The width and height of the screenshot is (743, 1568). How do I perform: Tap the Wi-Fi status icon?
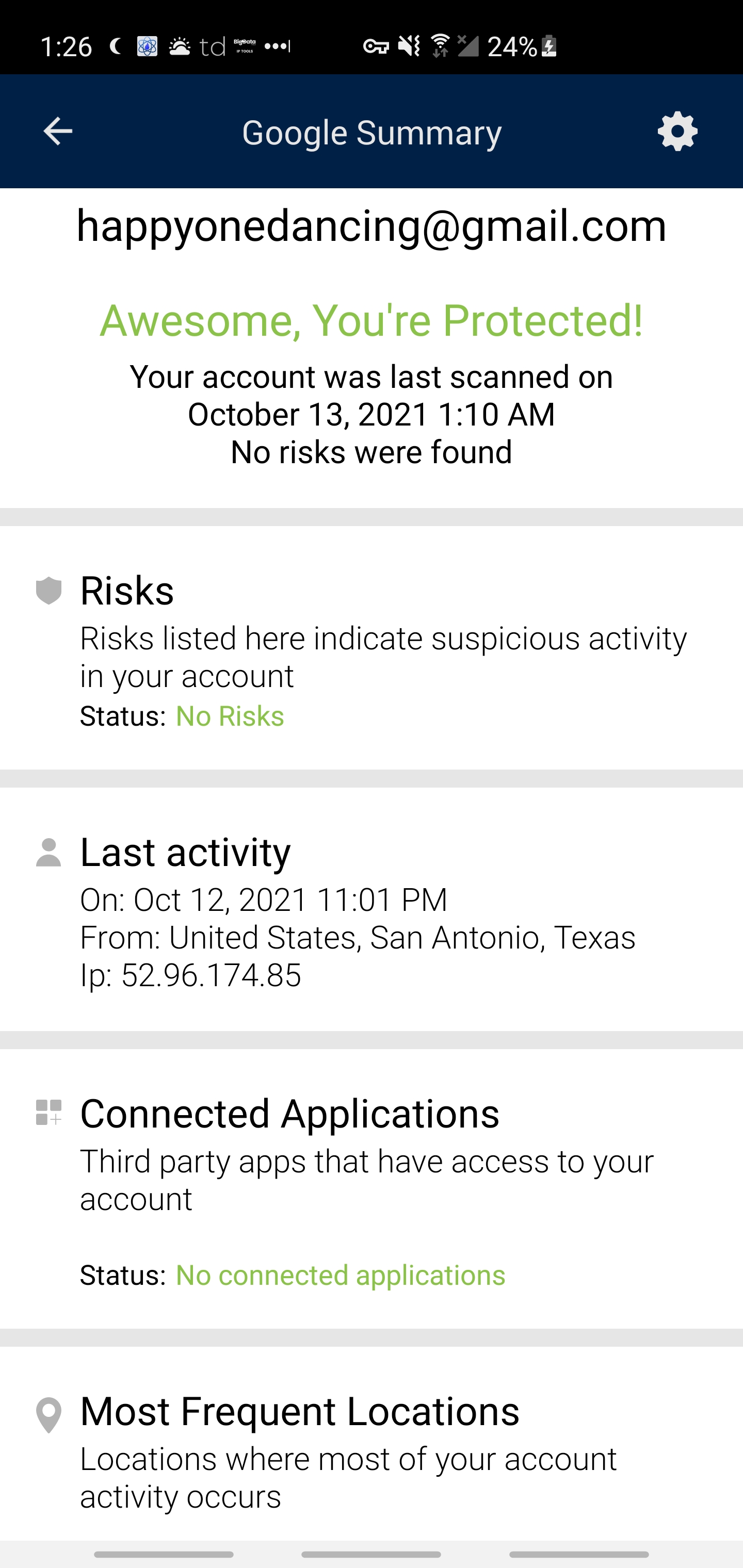[x=440, y=46]
